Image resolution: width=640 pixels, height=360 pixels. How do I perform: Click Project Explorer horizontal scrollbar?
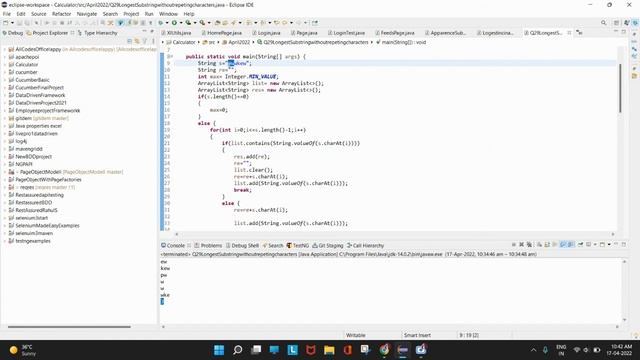coord(69,327)
